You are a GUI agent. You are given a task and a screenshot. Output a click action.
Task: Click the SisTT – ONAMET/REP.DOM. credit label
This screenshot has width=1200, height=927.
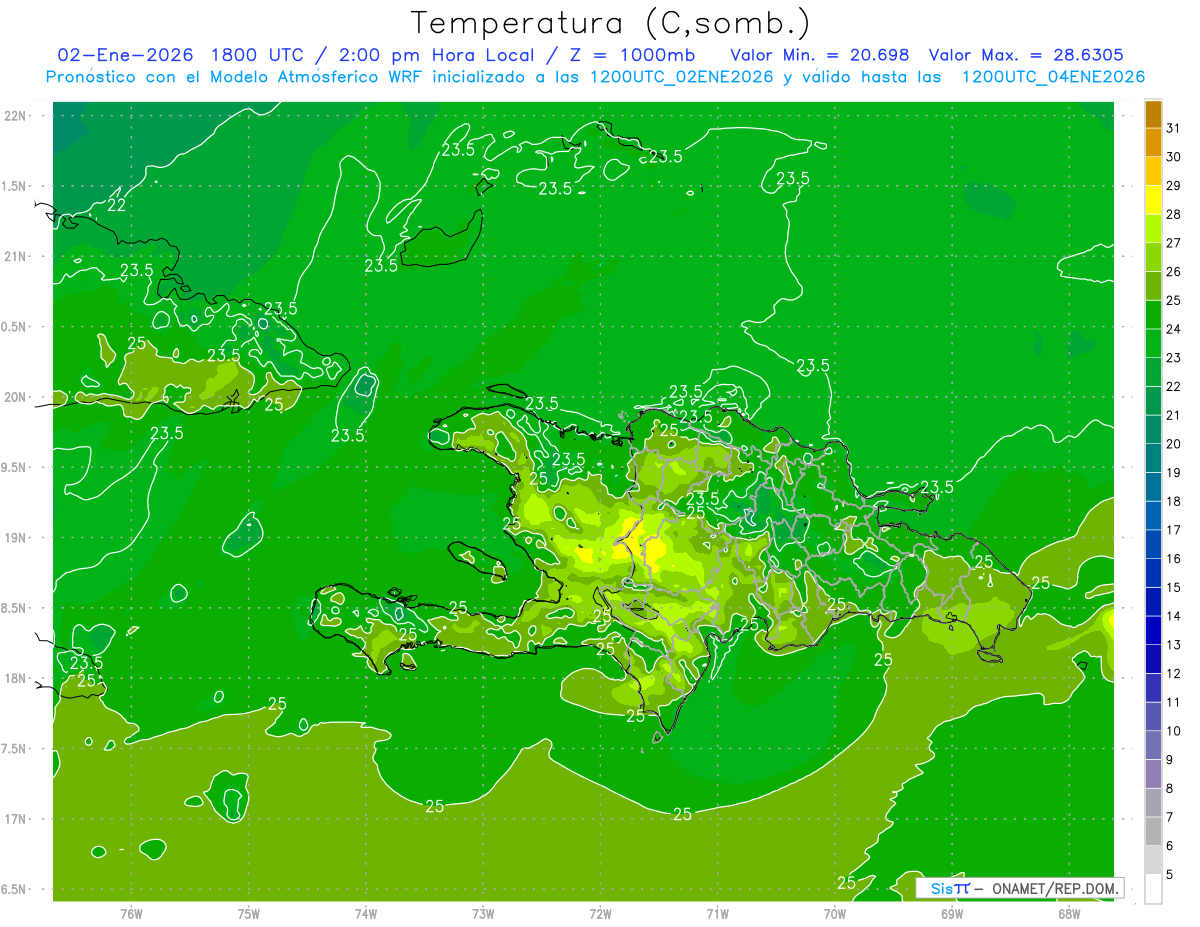pyautogui.click(x=1020, y=888)
